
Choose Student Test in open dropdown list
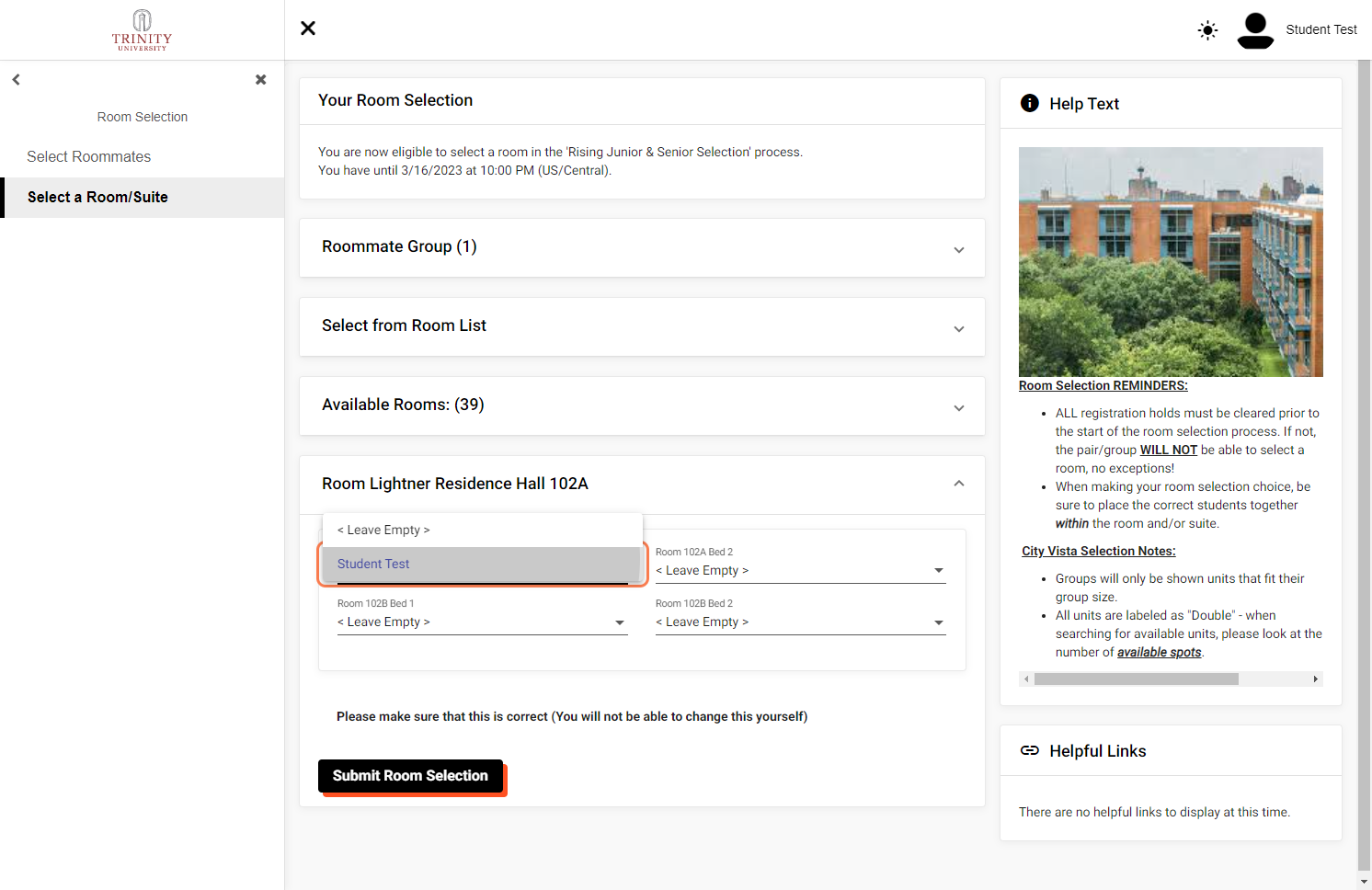coord(483,565)
